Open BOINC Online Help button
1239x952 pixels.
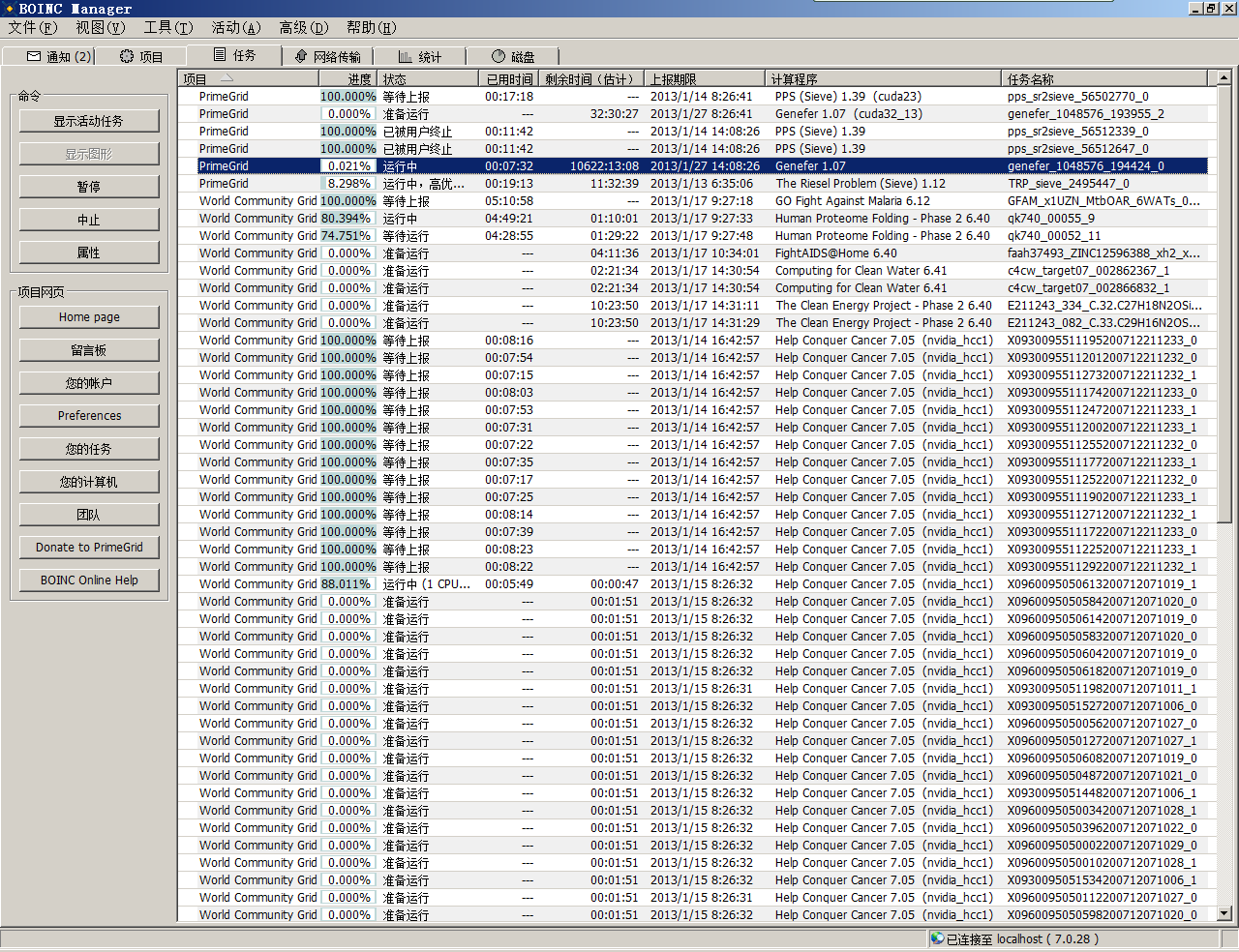pos(89,580)
